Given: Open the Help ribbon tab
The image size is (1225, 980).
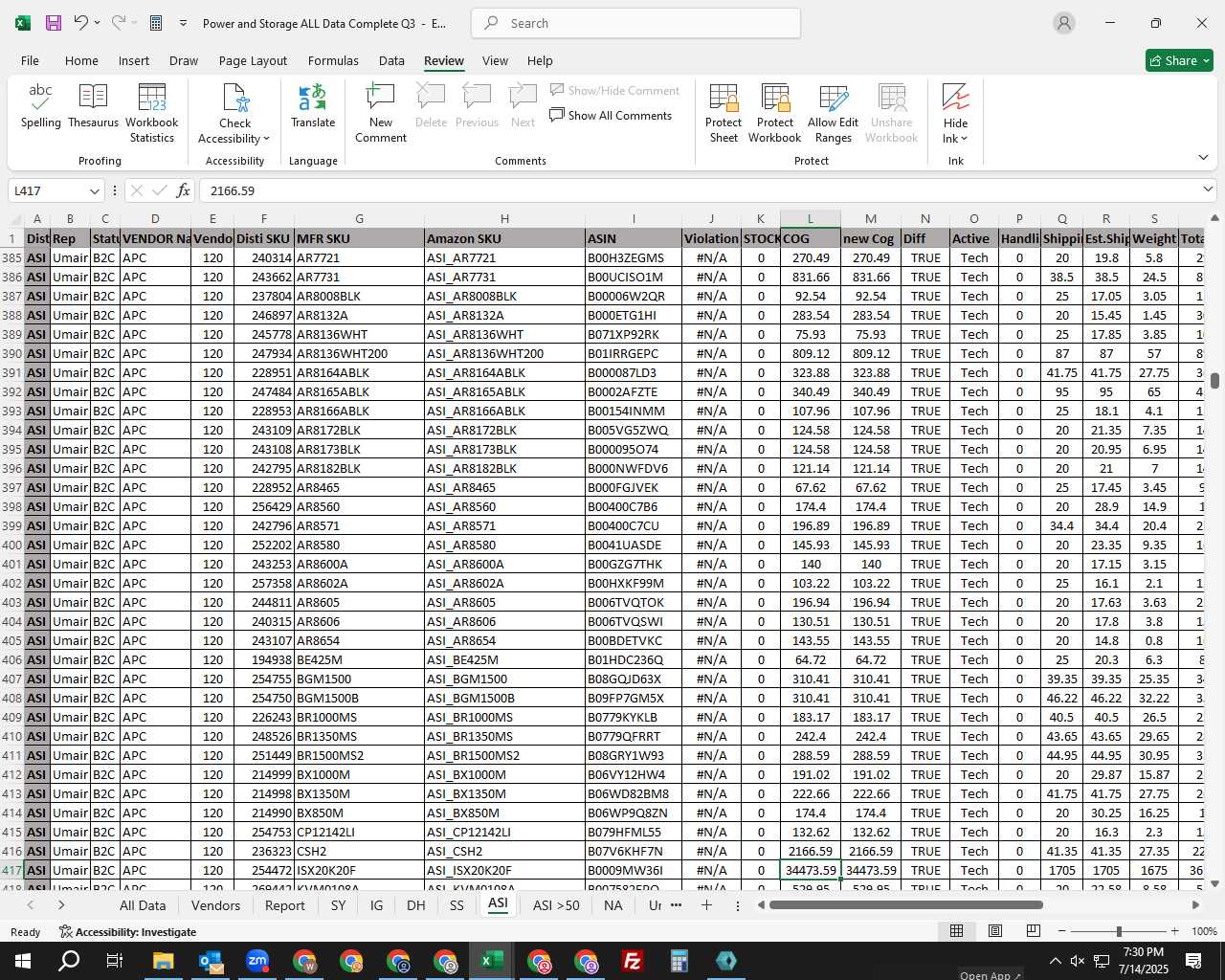Looking at the screenshot, I should coord(540,60).
